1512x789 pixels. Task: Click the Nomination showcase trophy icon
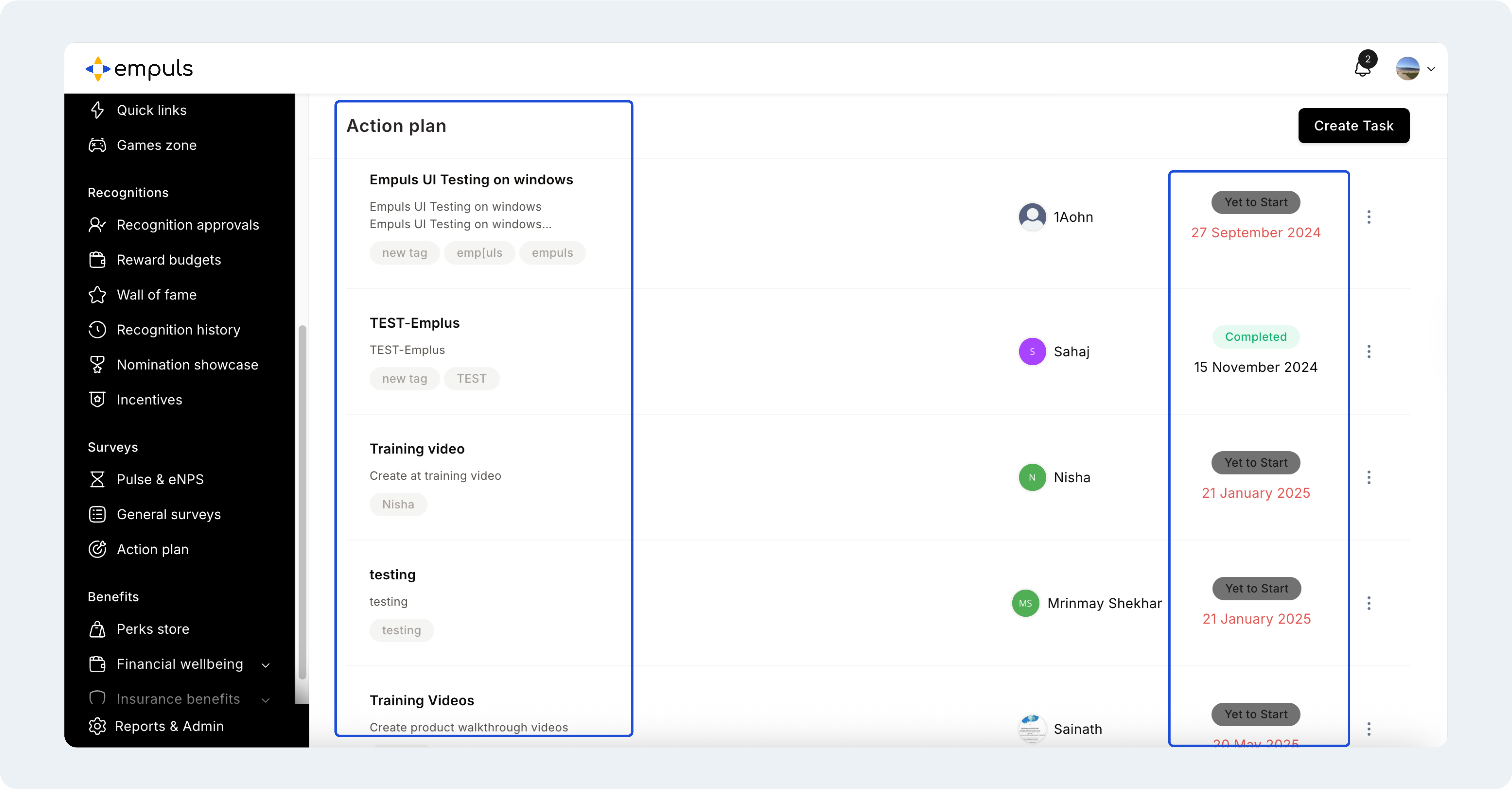click(97, 365)
